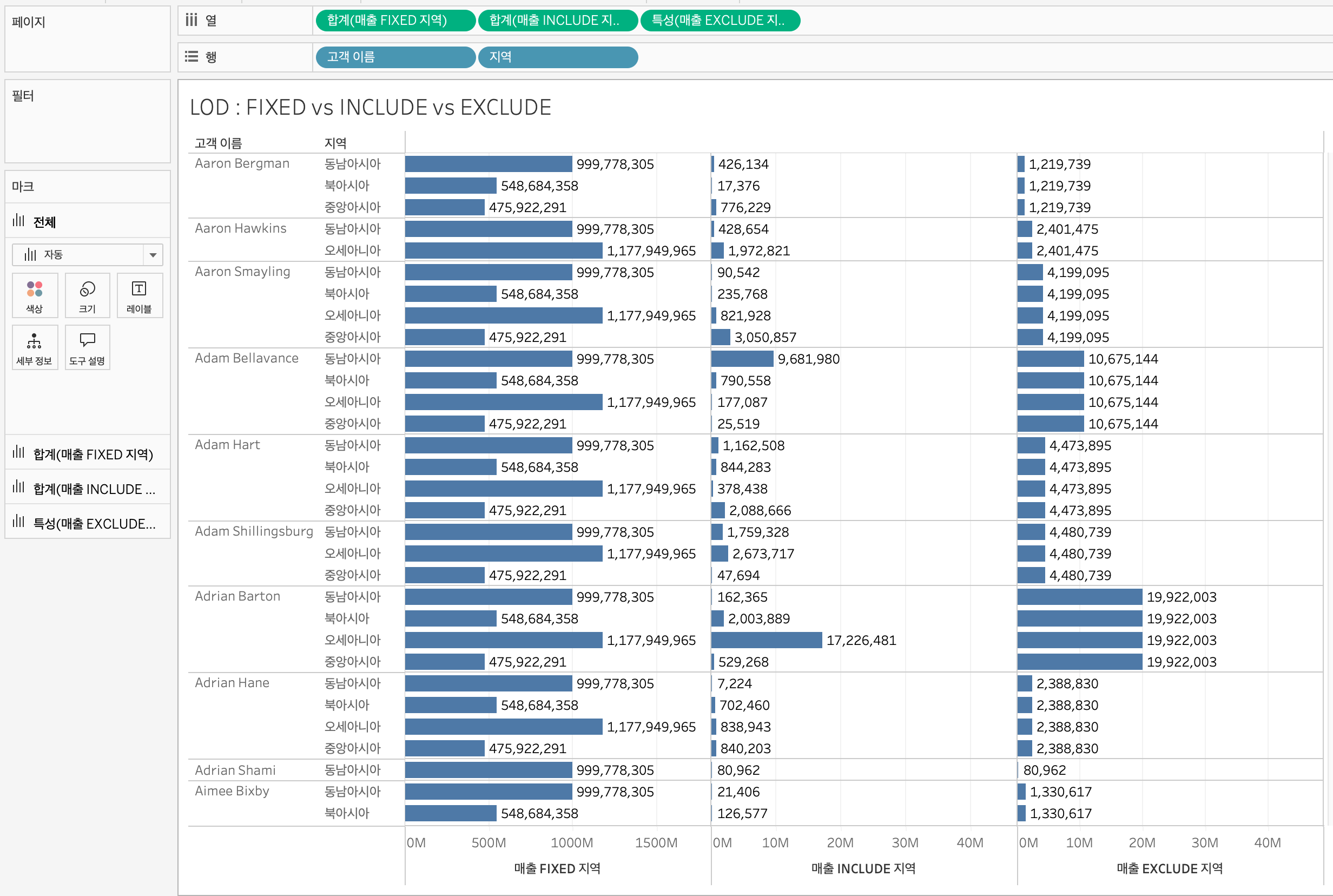The height and width of the screenshot is (896, 1333).
Task: Select customer Aimee Bixby row label
Action: tap(232, 791)
